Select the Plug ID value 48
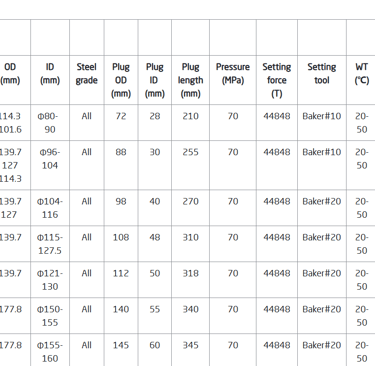375x366 pixels. (155, 238)
